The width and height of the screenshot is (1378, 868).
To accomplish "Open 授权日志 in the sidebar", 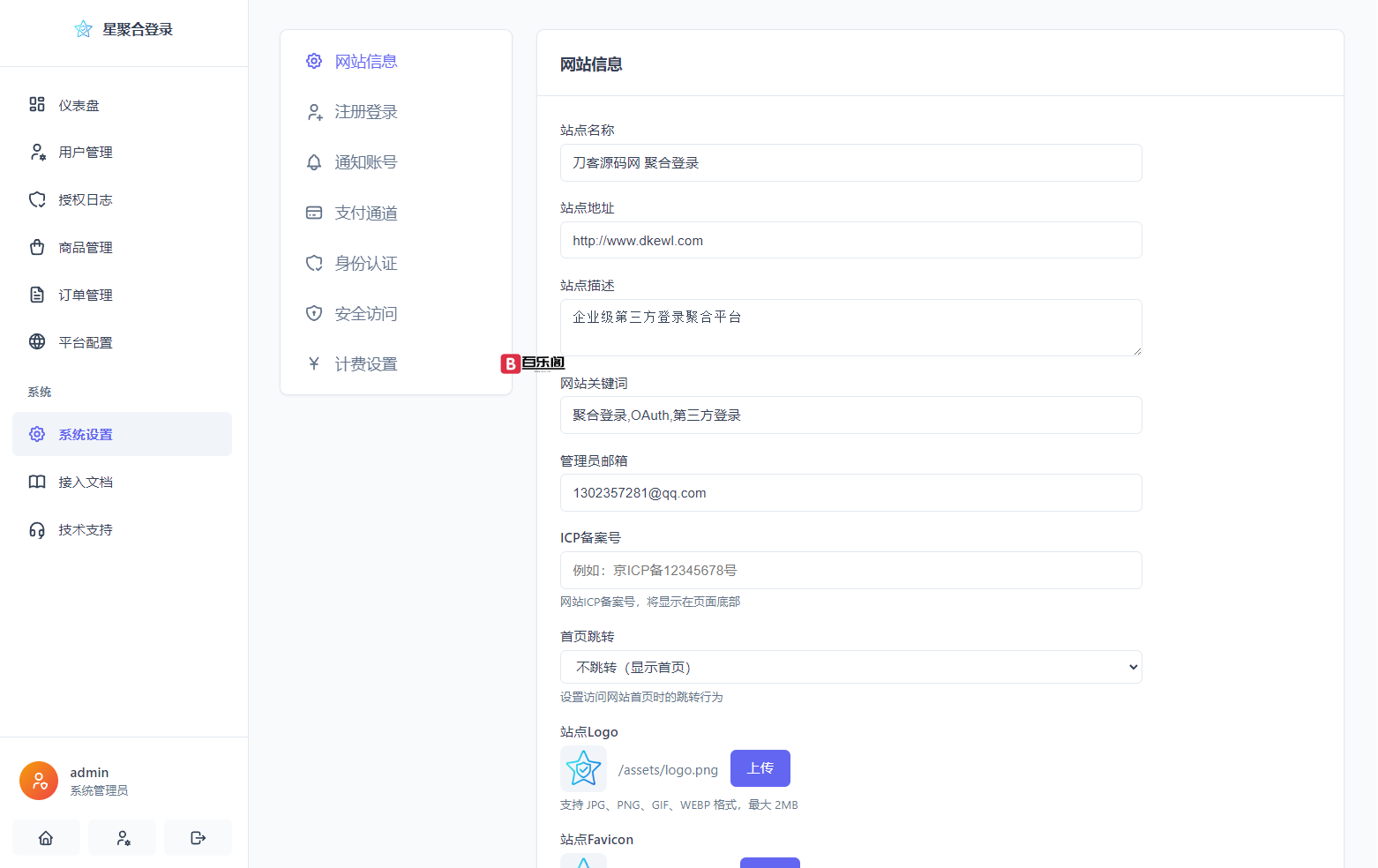I will click(85, 200).
